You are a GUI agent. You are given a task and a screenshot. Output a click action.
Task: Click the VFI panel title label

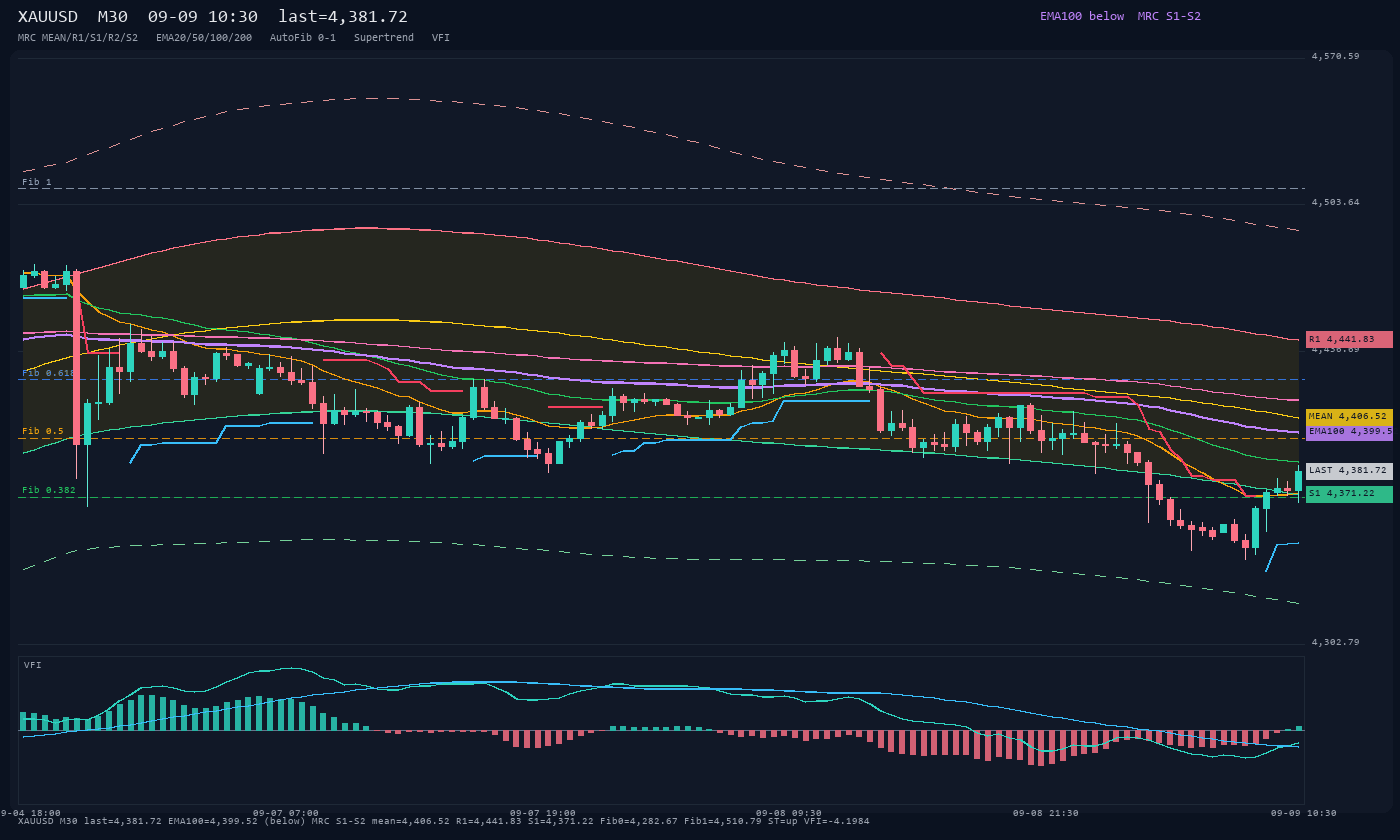(x=33, y=665)
